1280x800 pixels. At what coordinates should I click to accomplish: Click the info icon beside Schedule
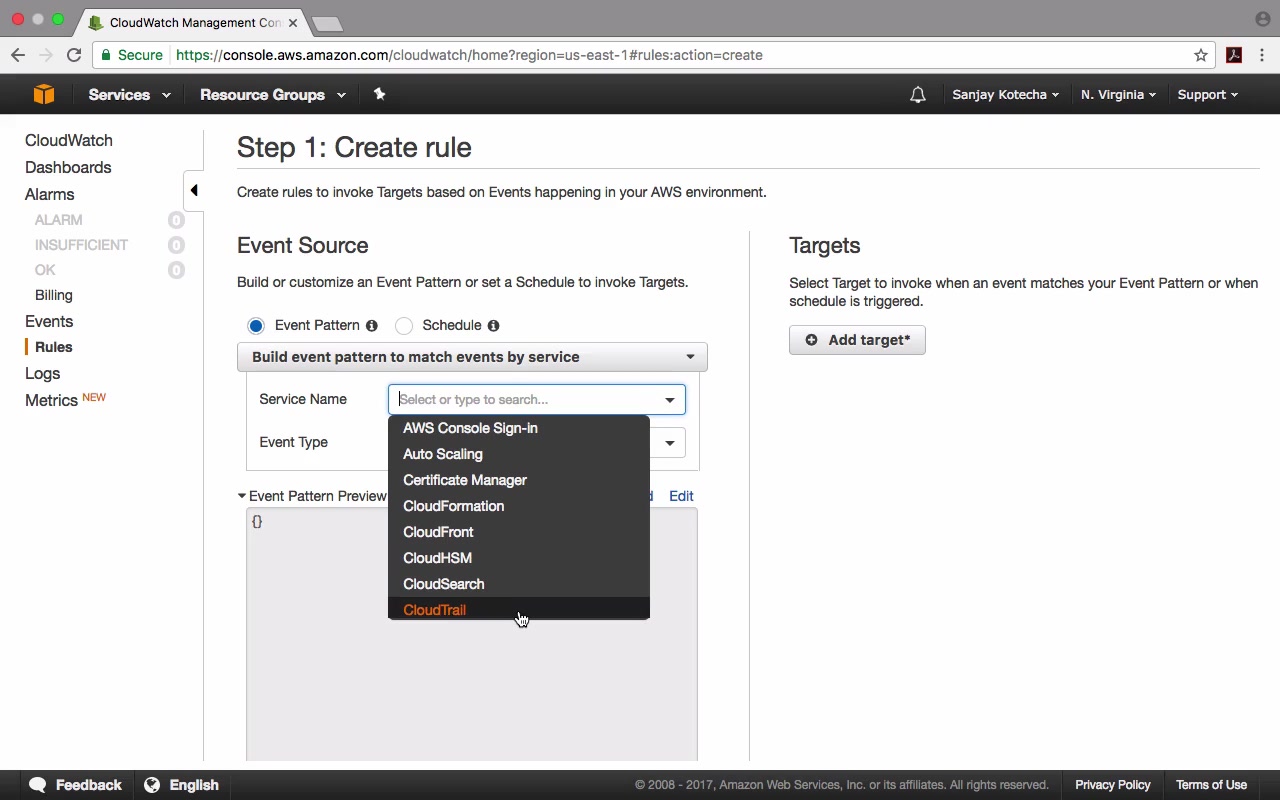(493, 326)
